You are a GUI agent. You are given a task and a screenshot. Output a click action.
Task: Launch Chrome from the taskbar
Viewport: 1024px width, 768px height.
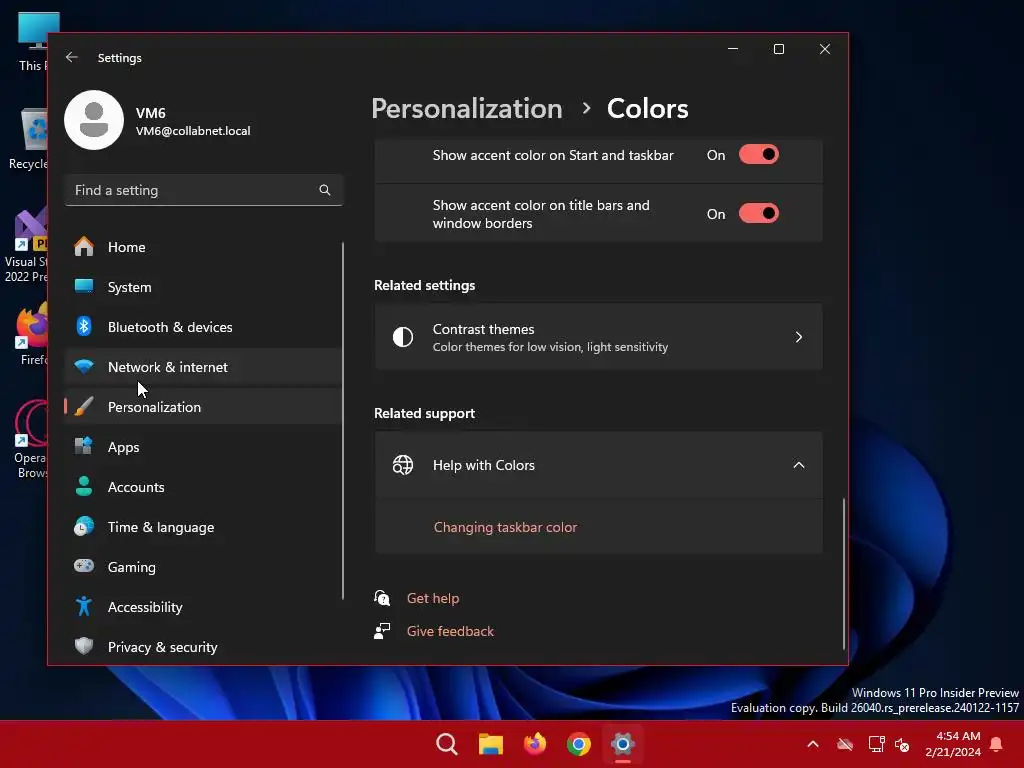coord(579,744)
